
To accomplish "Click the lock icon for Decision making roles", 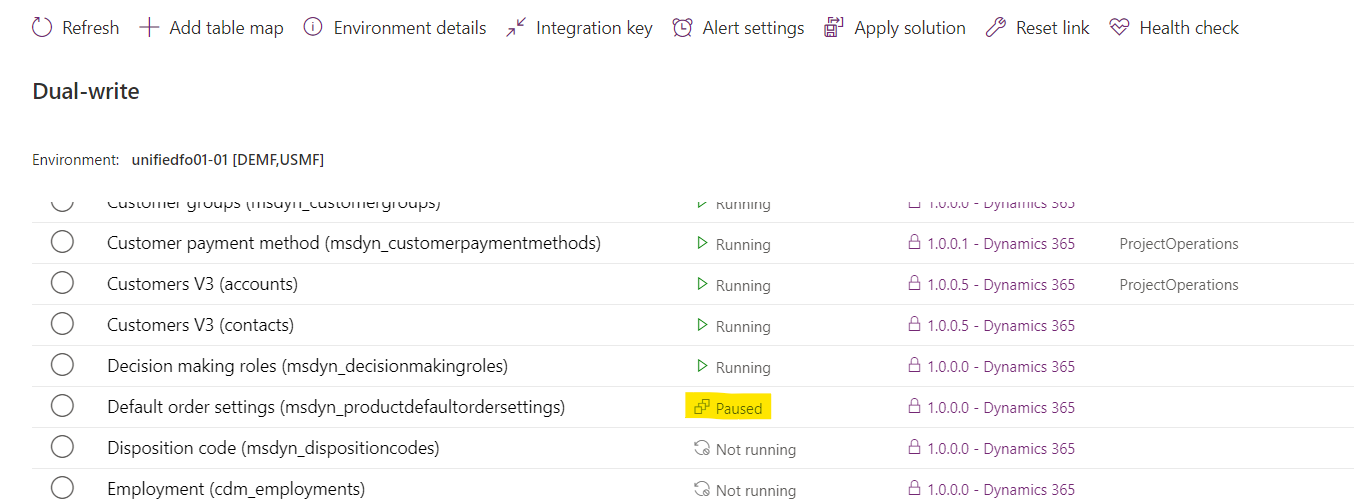I will pyautogui.click(x=913, y=366).
